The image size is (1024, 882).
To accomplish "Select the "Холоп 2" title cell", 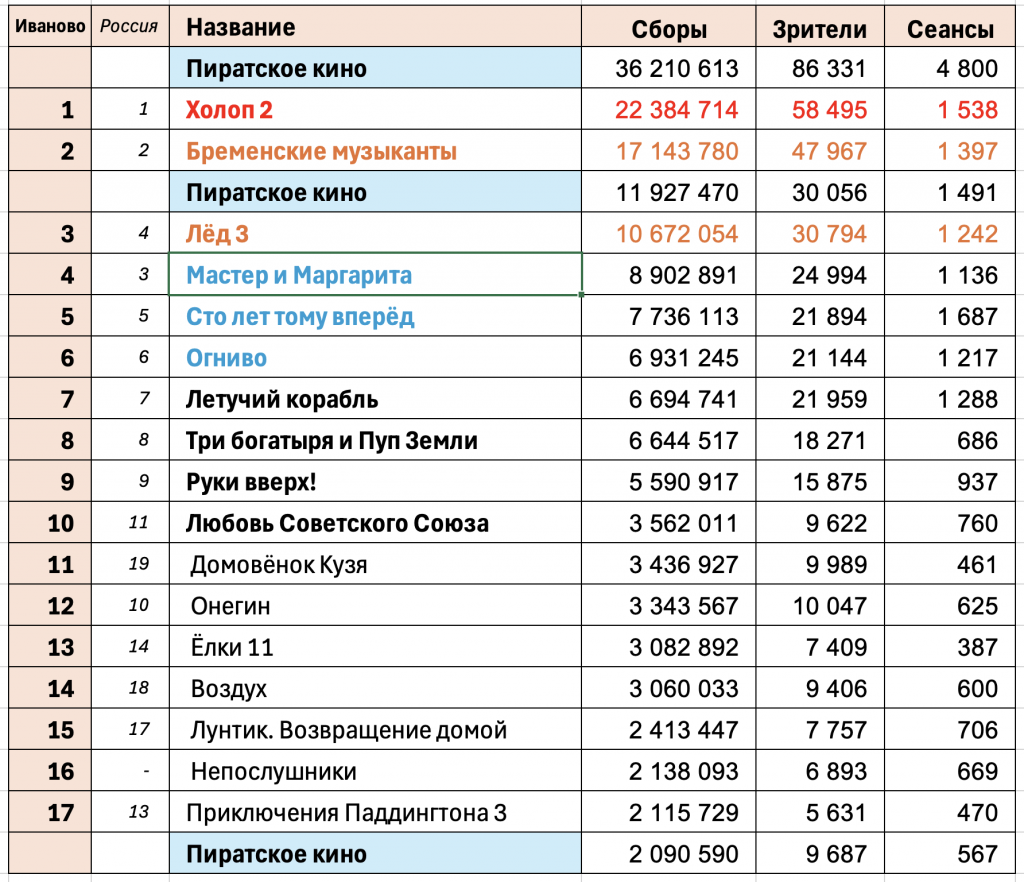I will point(375,109).
